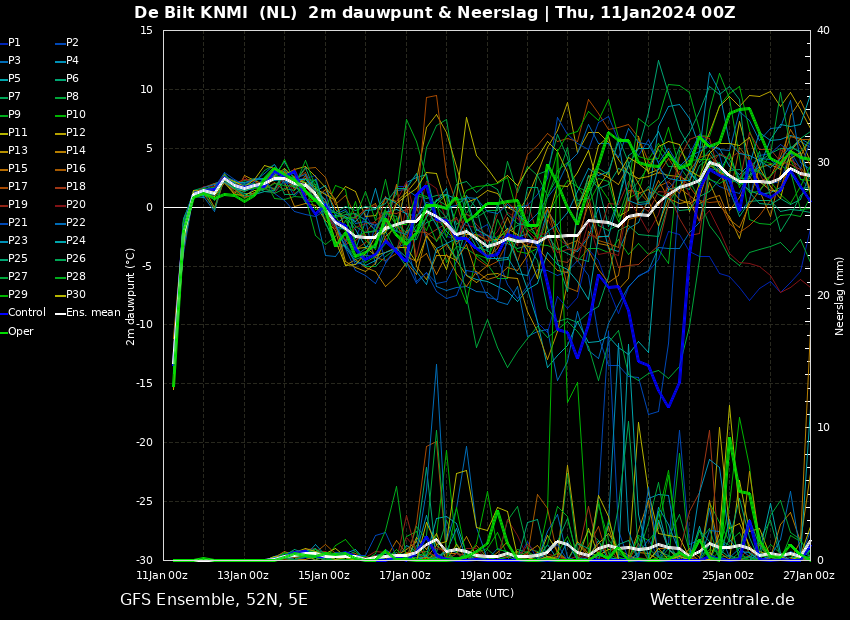Click the P1 legend entry
Image resolution: width=850 pixels, height=620 pixels.
point(10,42)
